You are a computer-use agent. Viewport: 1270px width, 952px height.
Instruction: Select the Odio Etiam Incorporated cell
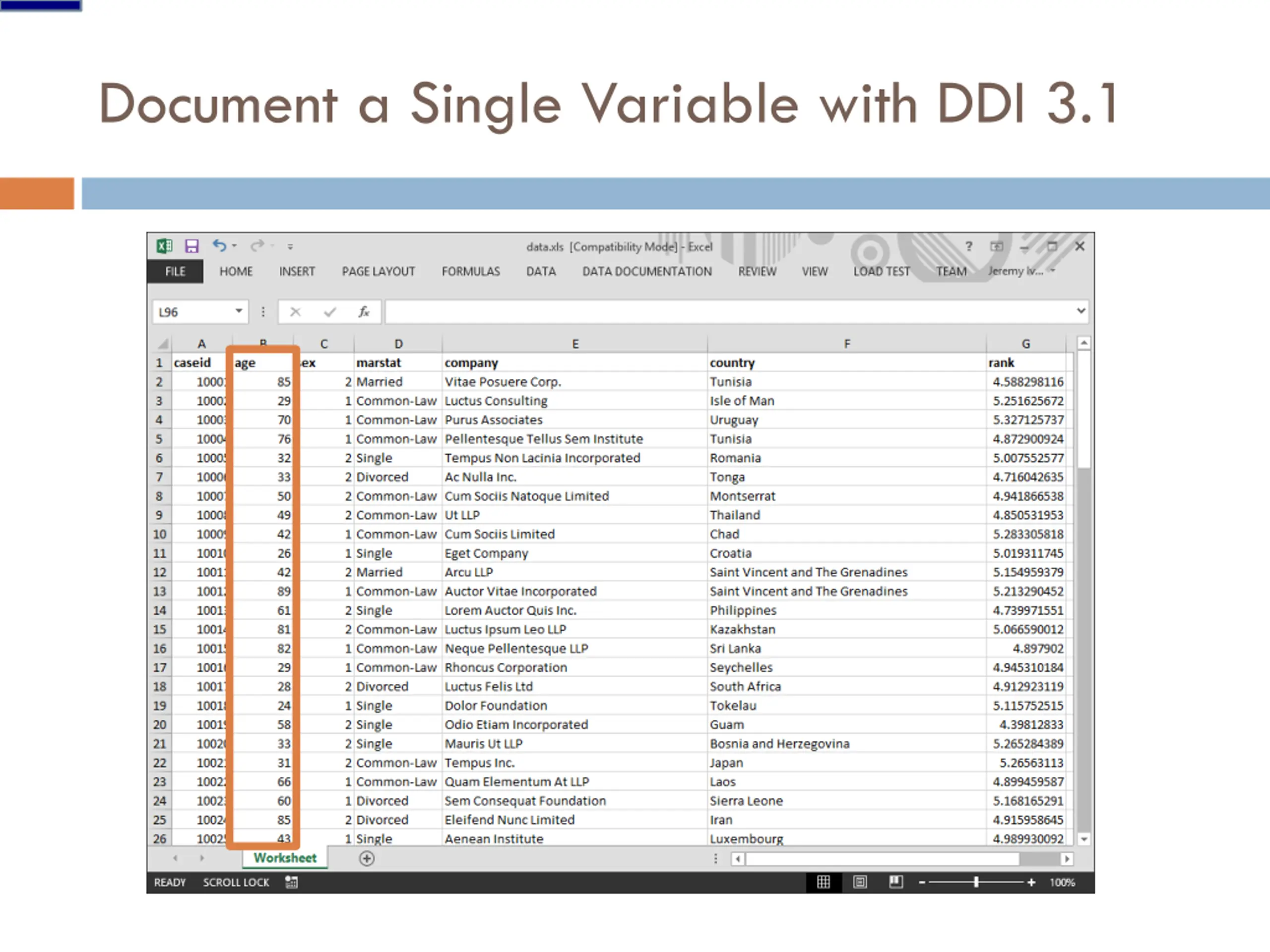coord(574,725)
